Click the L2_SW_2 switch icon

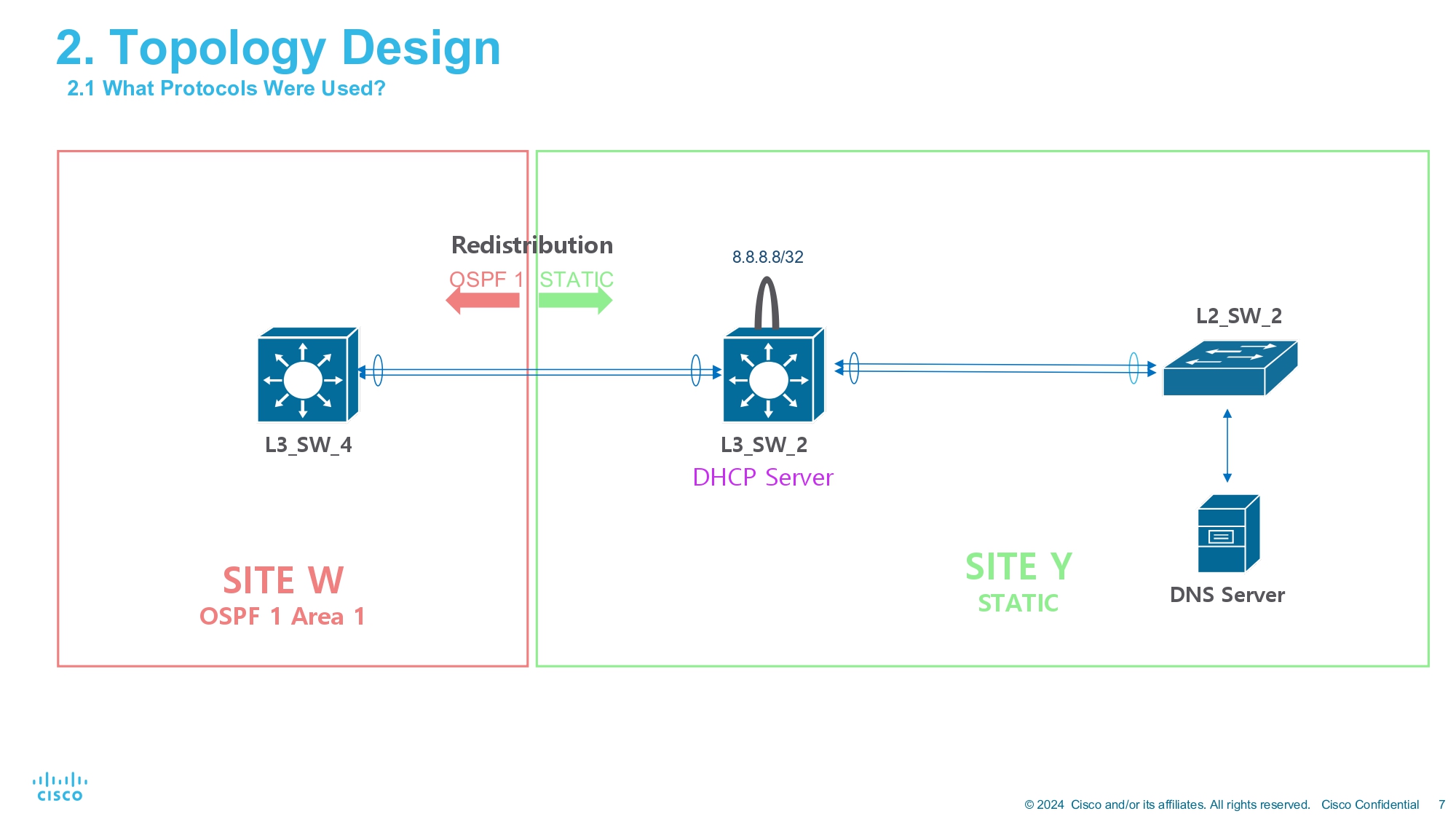click(x=1230, y=368)
